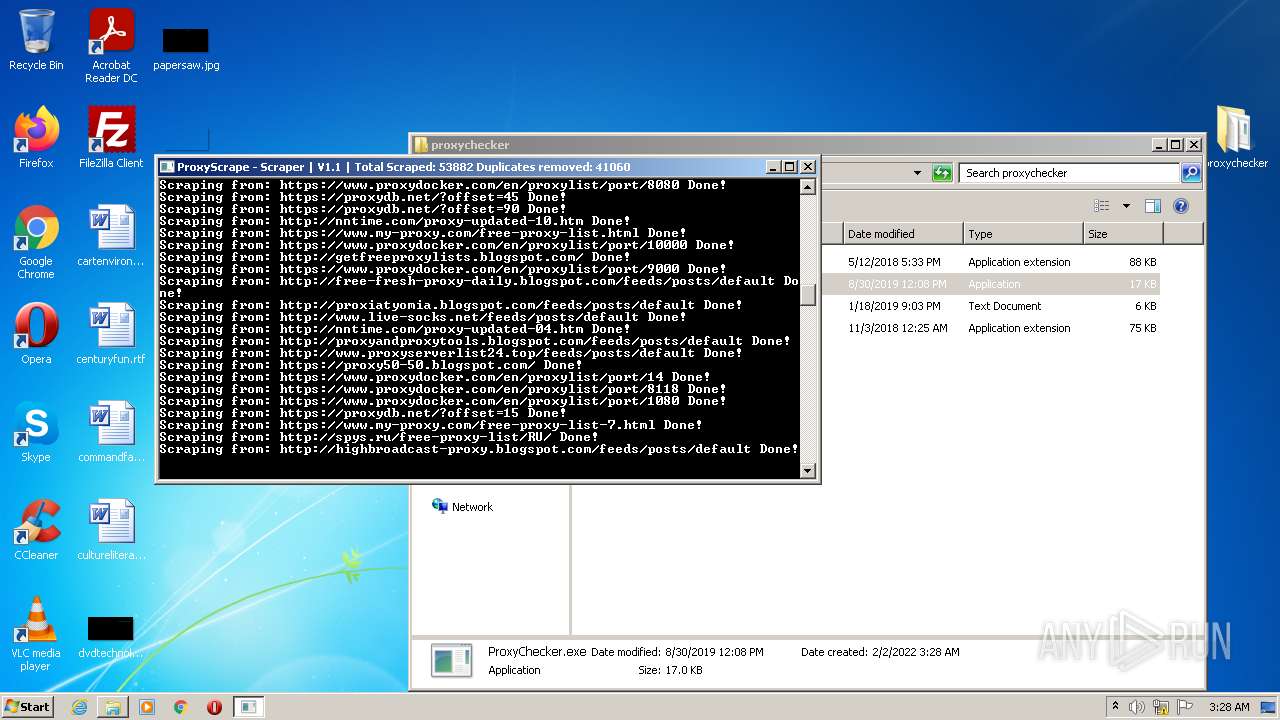
Task: Launch Acrobat Reader DC from desktop
Action: pos(111,46)
